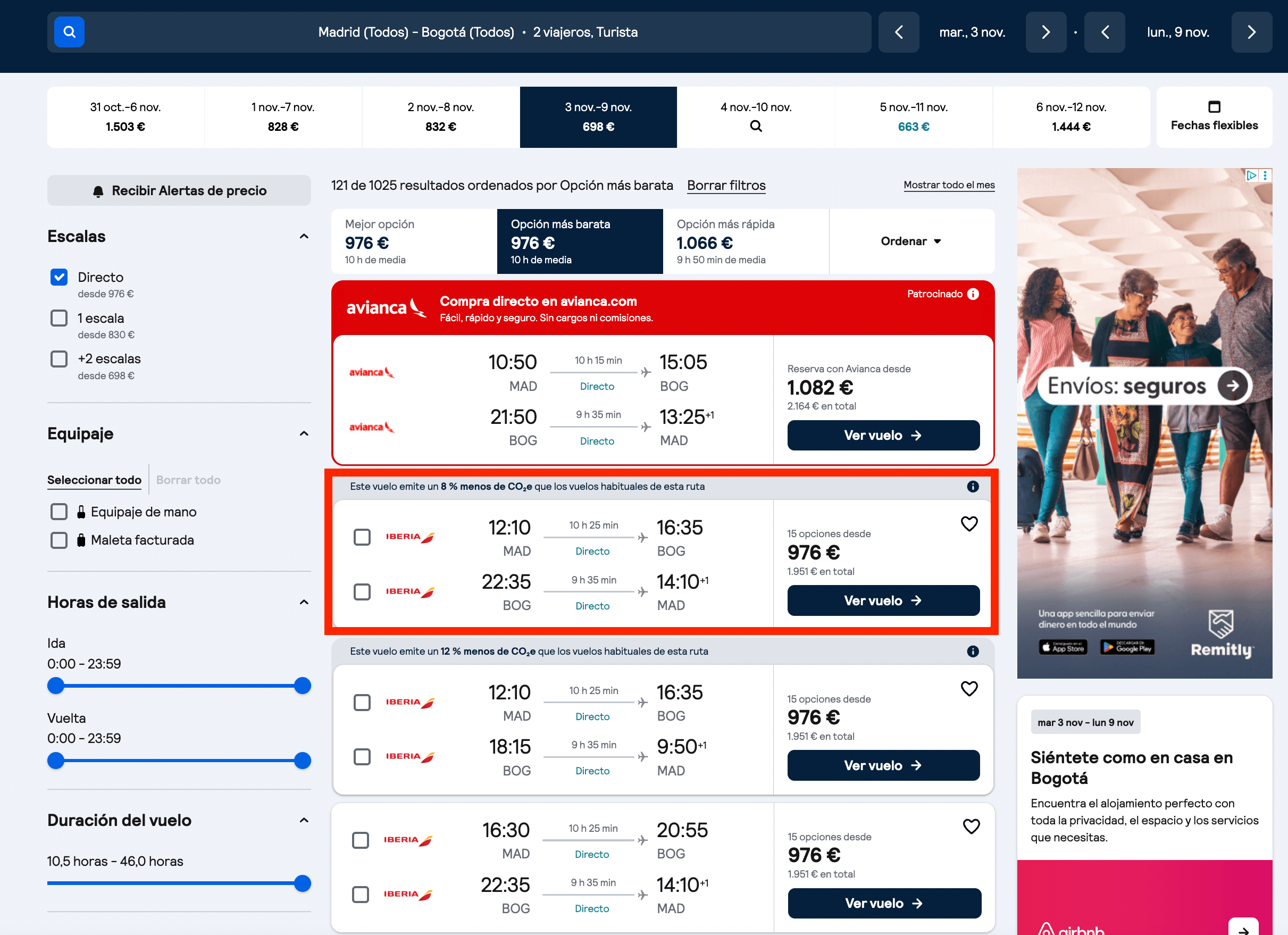The width and height of the screenshot is (1288, 935).
Task: Collapse the Equipaje filter section
Action: (x=304, y=434)
